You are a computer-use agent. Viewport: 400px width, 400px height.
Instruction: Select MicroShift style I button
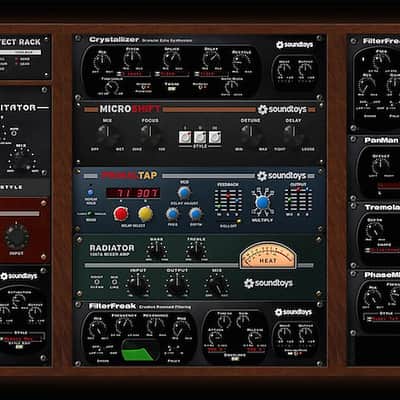tap(185, 137)
